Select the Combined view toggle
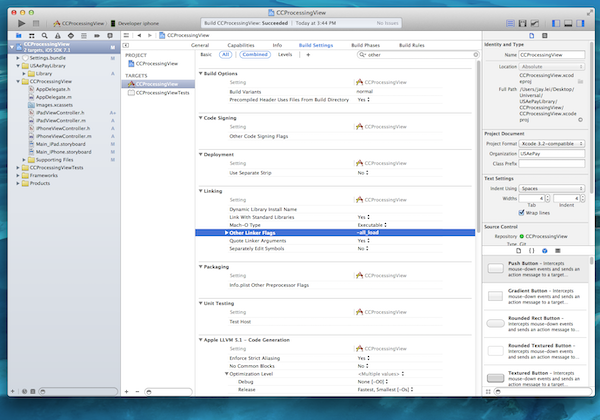This screenshot has width=600, height=420. (x=253, y=55)
